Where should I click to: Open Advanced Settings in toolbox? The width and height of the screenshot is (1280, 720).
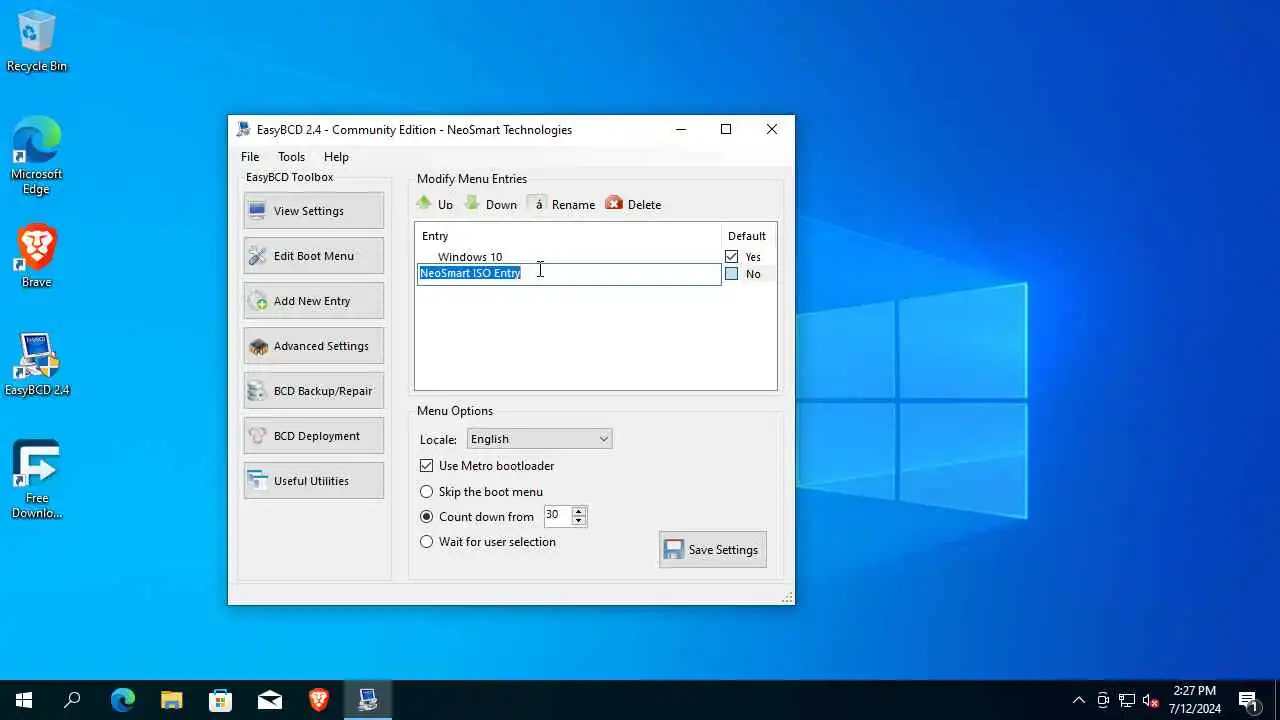point(313,346)
